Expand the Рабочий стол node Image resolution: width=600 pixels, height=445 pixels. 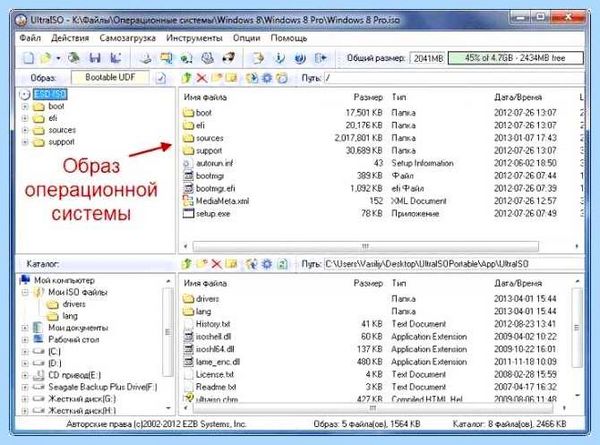[25, 340]
